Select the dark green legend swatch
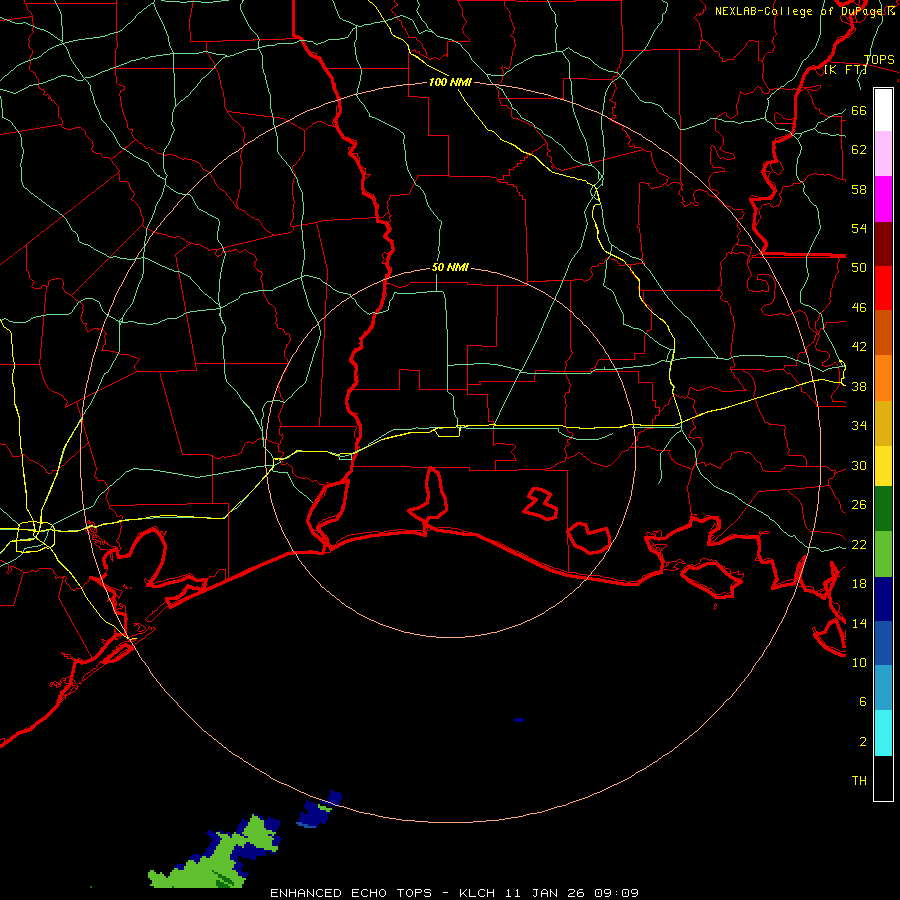This screenshot has width=900, height=900. point(883,509)
